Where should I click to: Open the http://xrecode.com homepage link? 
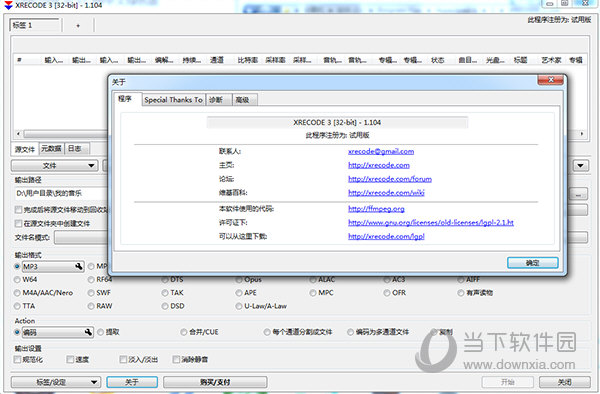379,165
